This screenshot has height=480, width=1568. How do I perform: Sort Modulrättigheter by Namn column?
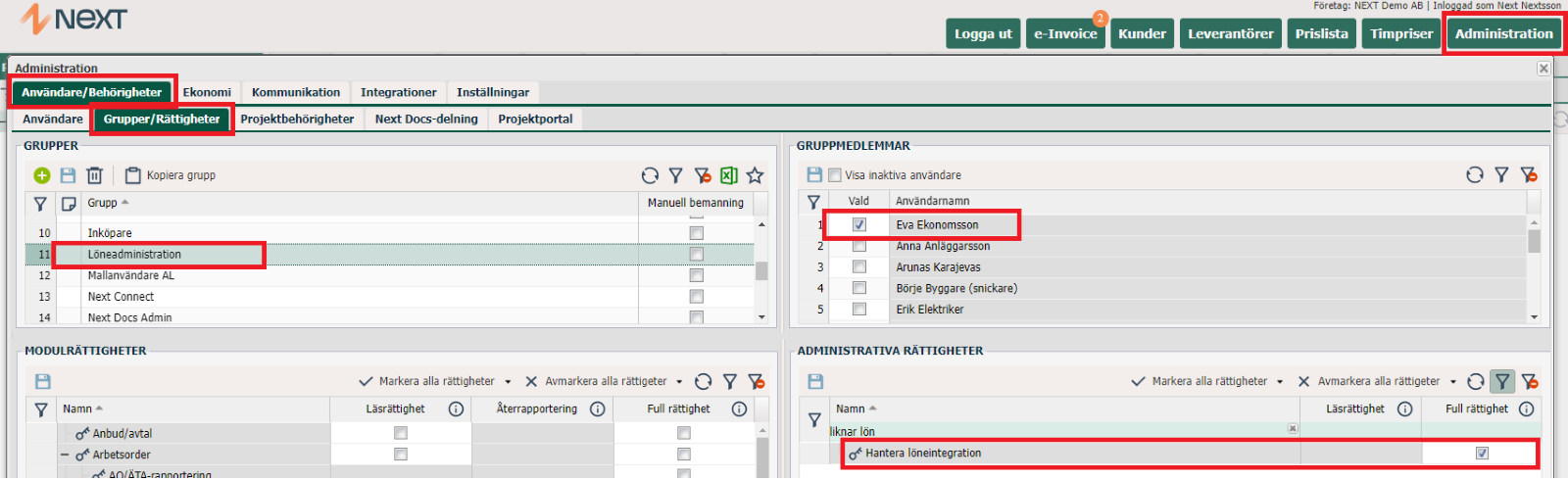point(77,408)
